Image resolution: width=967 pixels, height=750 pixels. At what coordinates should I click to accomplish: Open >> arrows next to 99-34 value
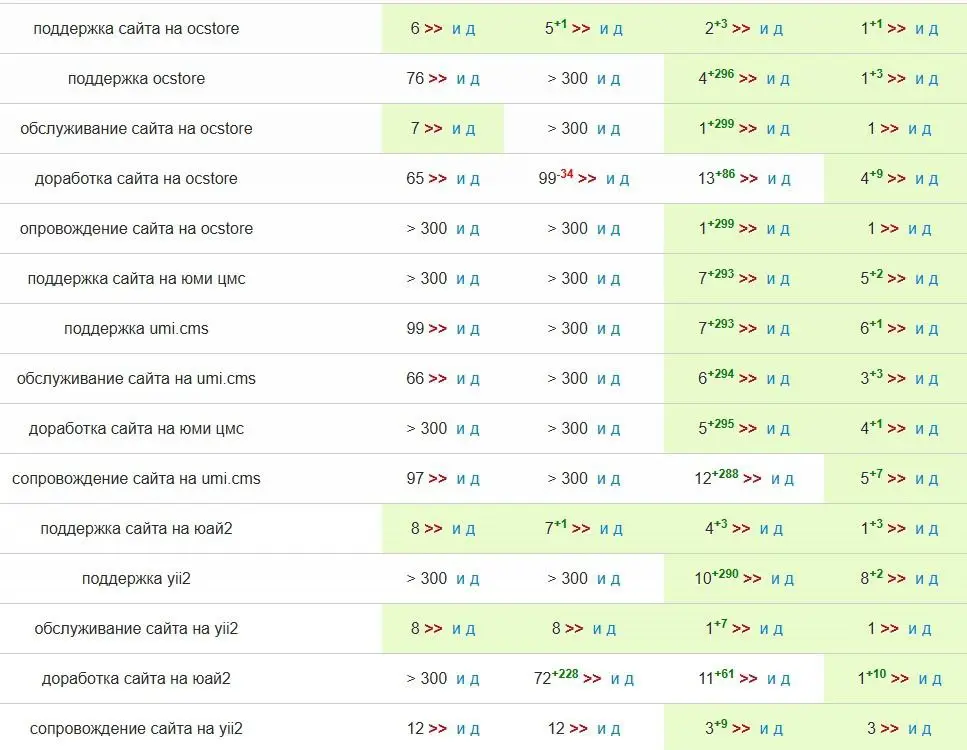587,179
